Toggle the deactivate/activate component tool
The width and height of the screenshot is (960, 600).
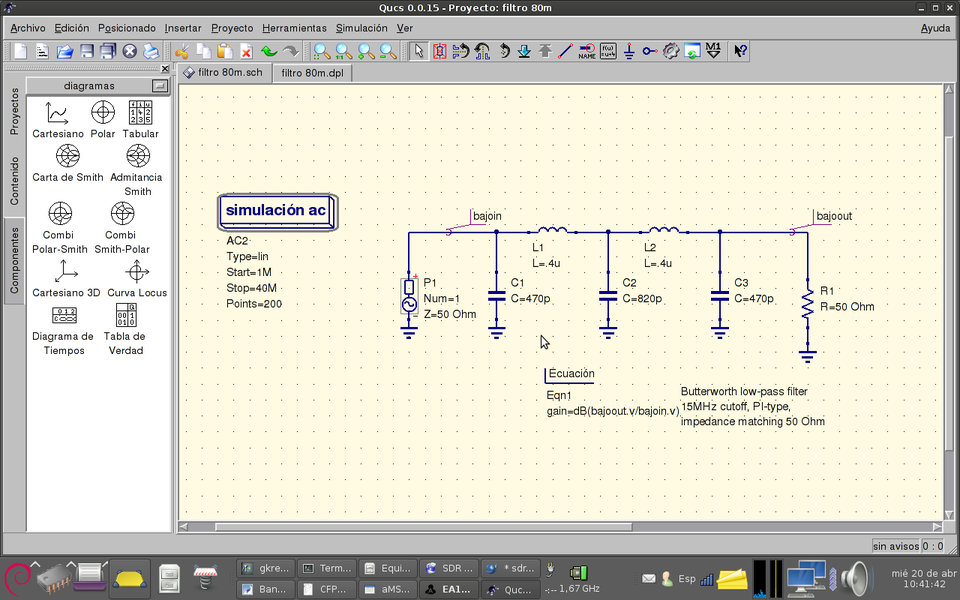coord(440,50)
